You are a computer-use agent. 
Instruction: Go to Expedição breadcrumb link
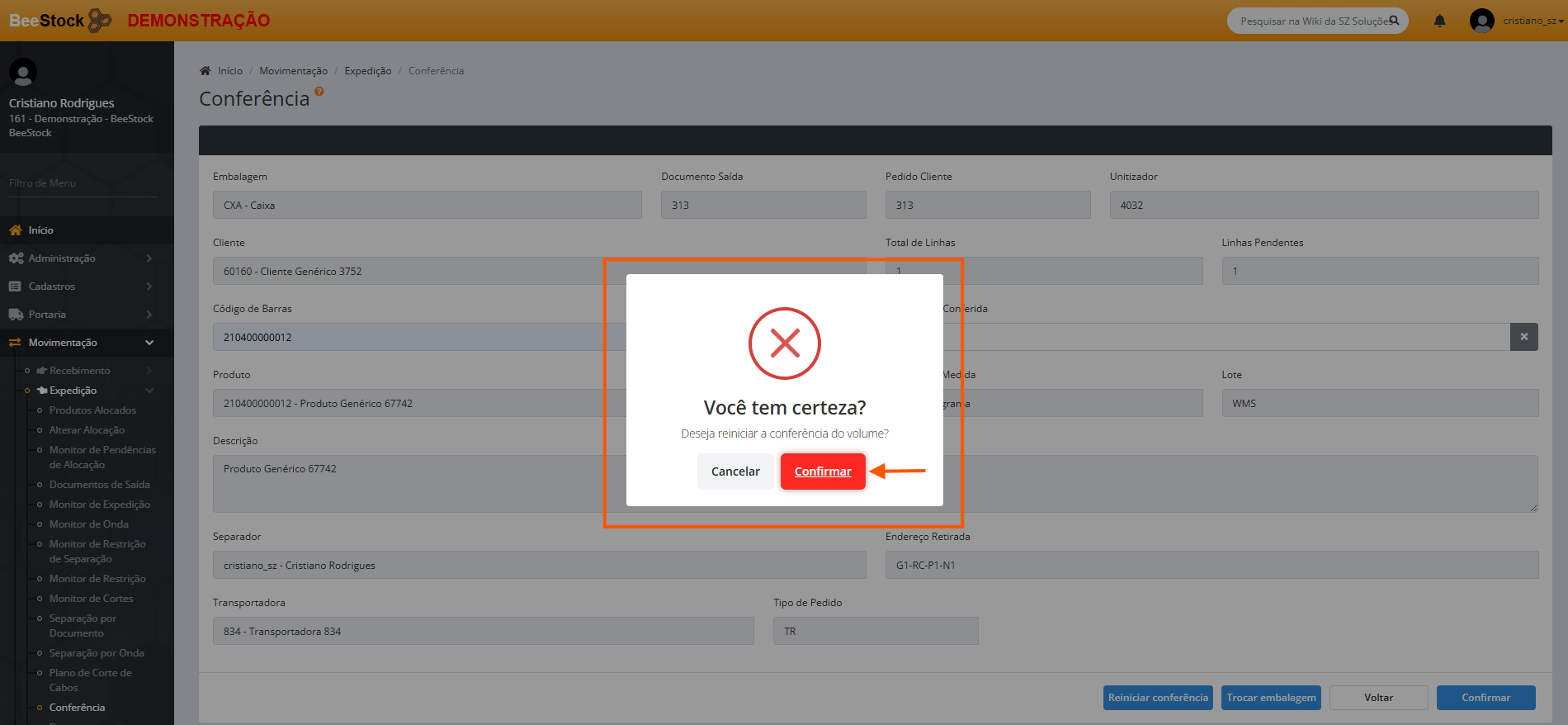click(367, 71)
